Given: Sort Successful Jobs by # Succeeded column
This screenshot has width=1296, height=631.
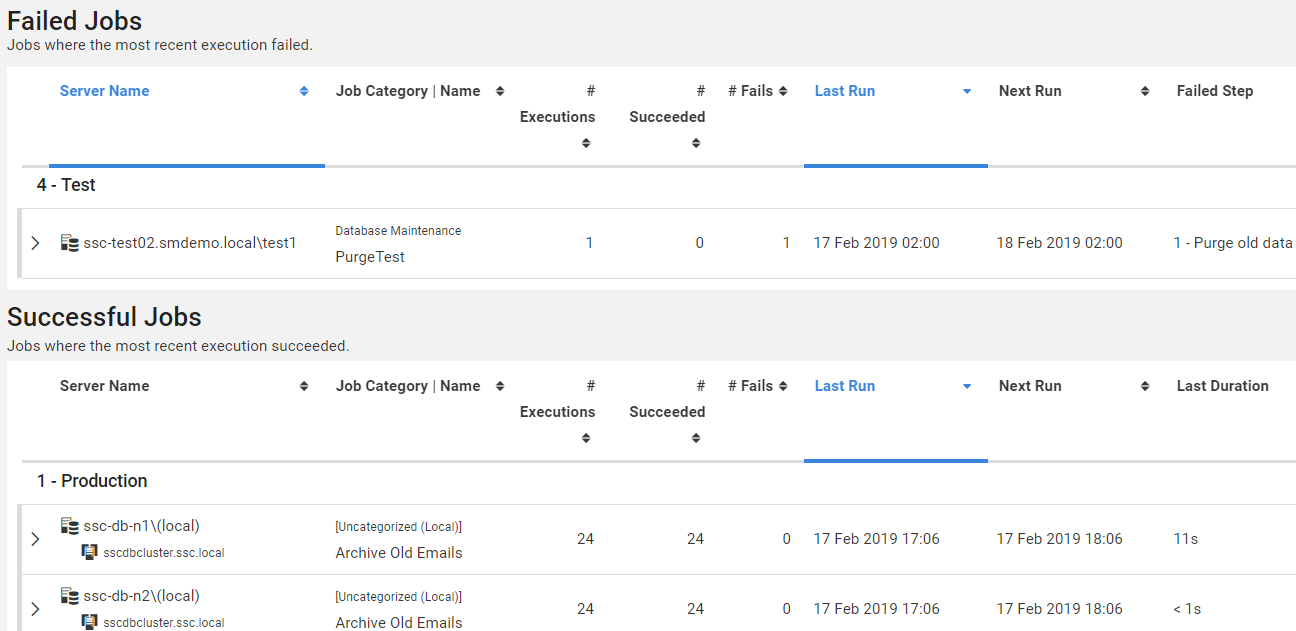Looking at the screenshot, I should pyautogui.click(x=667, y=412).
